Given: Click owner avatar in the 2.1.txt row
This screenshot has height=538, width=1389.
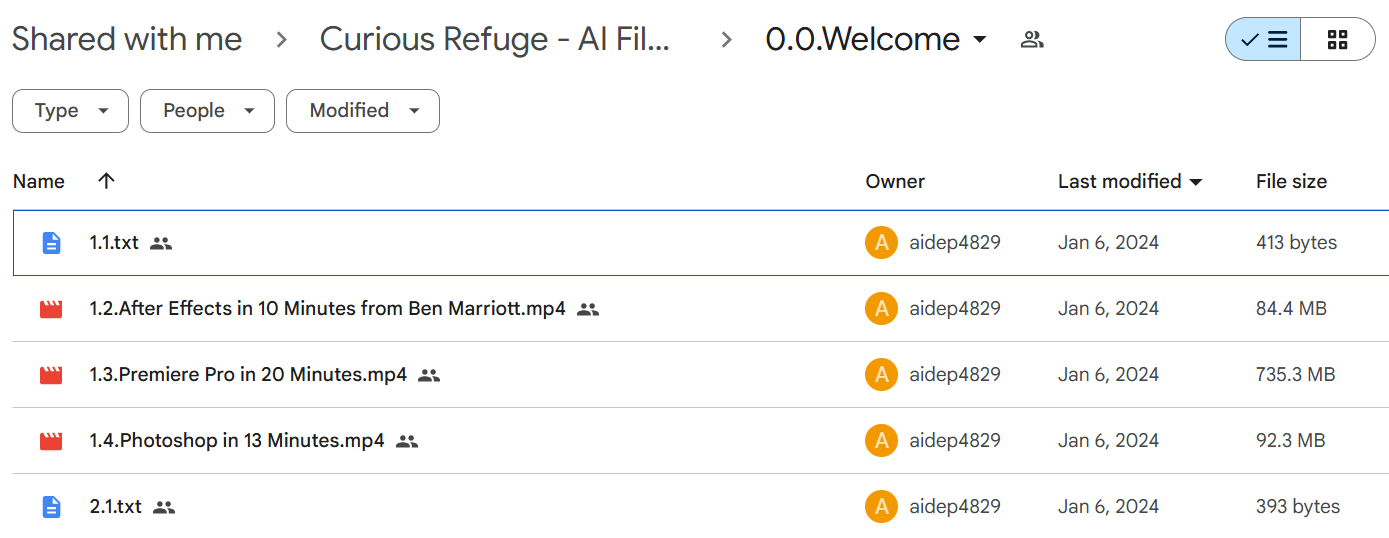Looking at the screenshot, I should click(x=881, y=507).
